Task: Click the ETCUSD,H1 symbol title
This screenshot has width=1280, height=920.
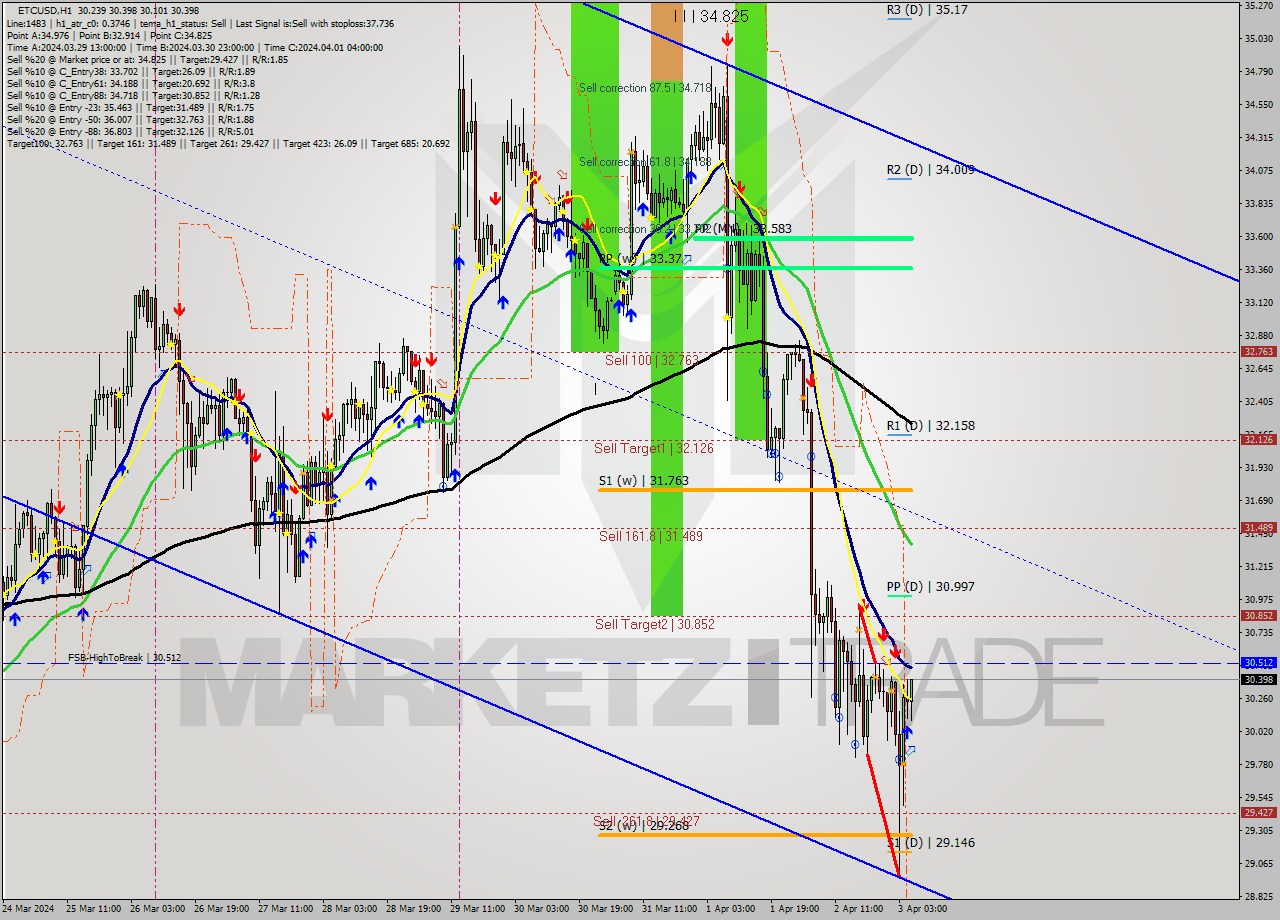Action: 44,9
